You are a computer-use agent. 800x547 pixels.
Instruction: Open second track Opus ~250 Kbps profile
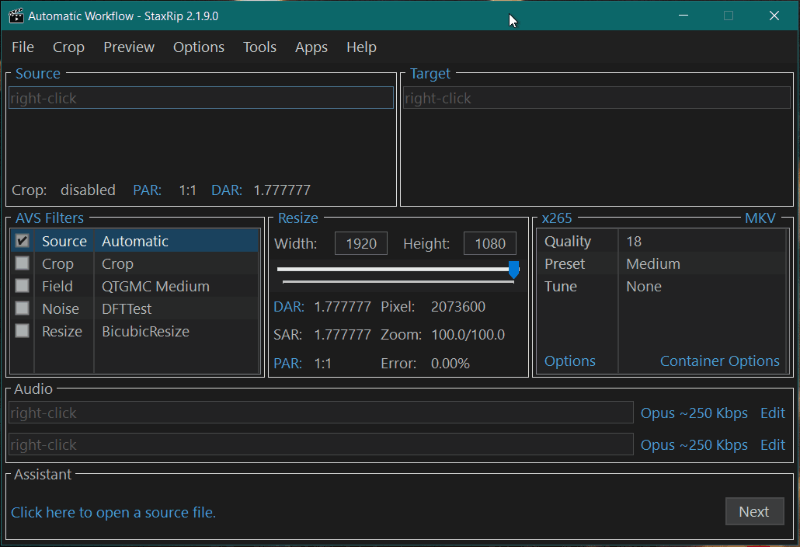[x=694, y=445]
